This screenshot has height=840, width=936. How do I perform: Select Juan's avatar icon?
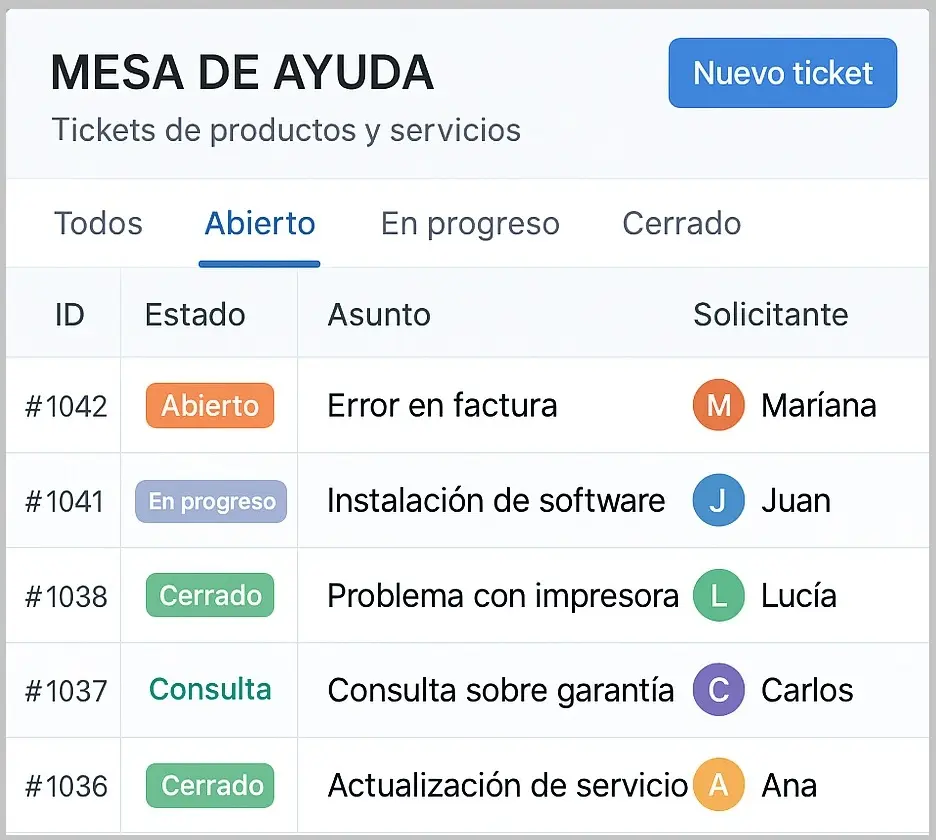[718, 501]
